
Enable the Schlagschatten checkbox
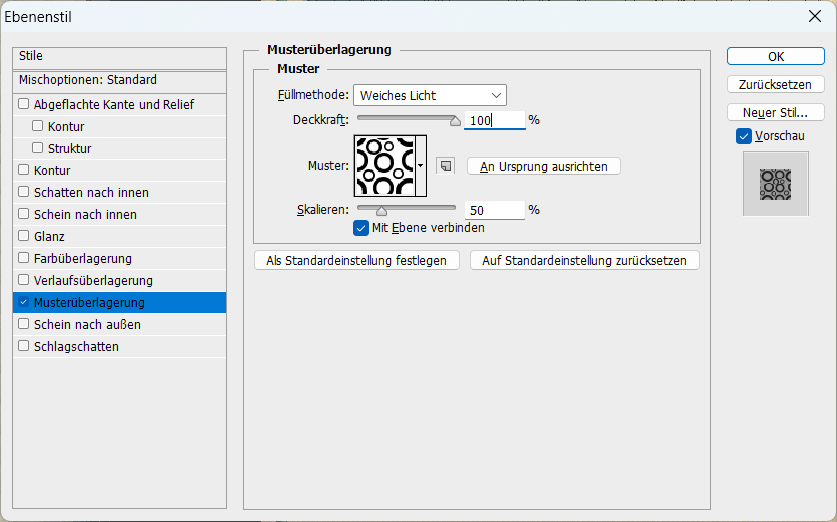pyautogui.click(x=23, y=346)
